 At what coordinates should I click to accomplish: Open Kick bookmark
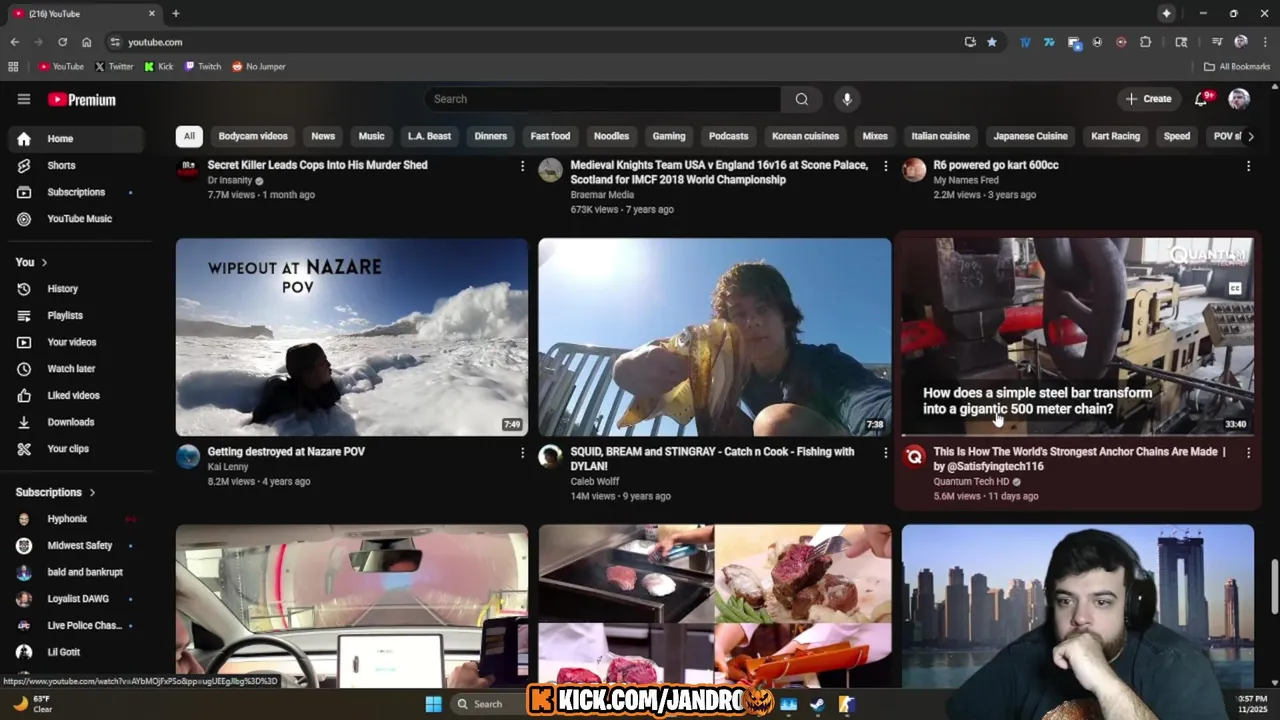tap(159, 66)
